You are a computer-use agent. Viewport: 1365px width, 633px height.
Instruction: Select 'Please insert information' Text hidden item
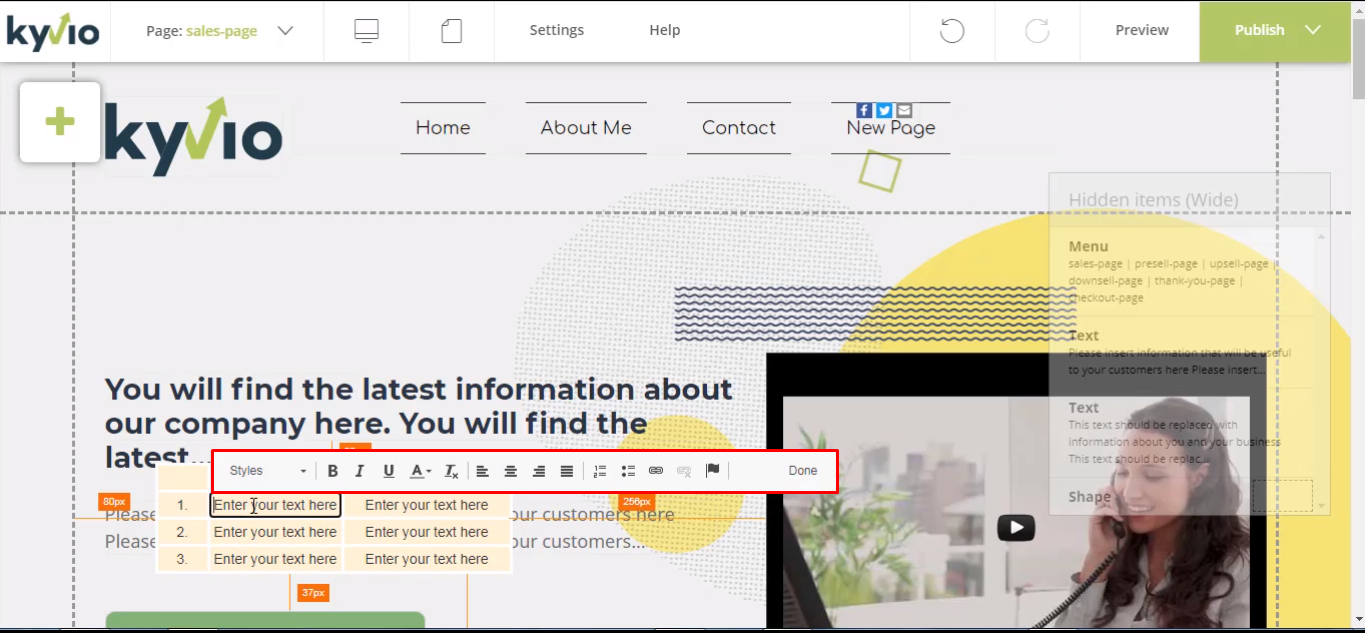[x=1182, y=352]
